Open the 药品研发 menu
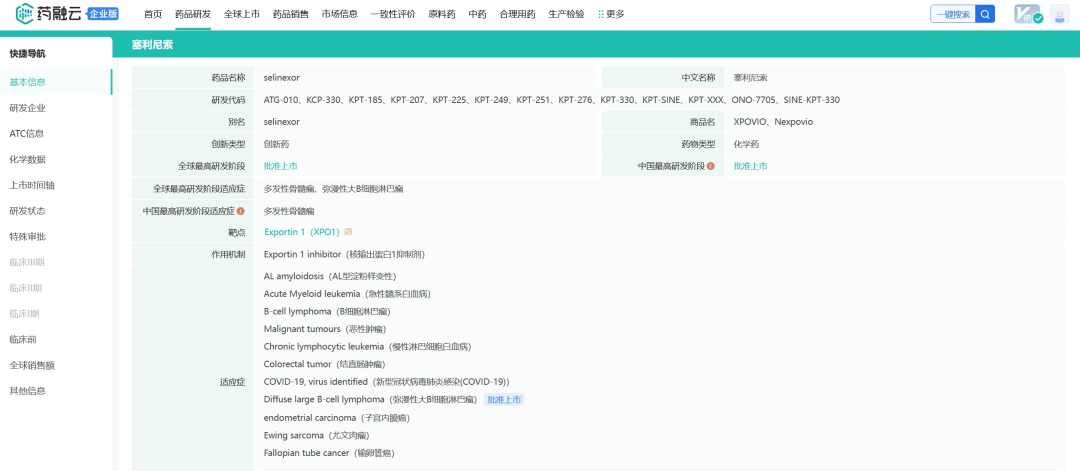 coord(192,14)
